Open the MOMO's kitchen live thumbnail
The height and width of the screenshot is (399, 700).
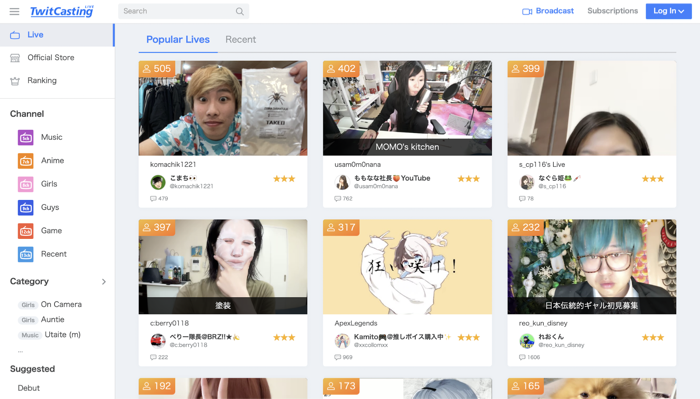407,108
